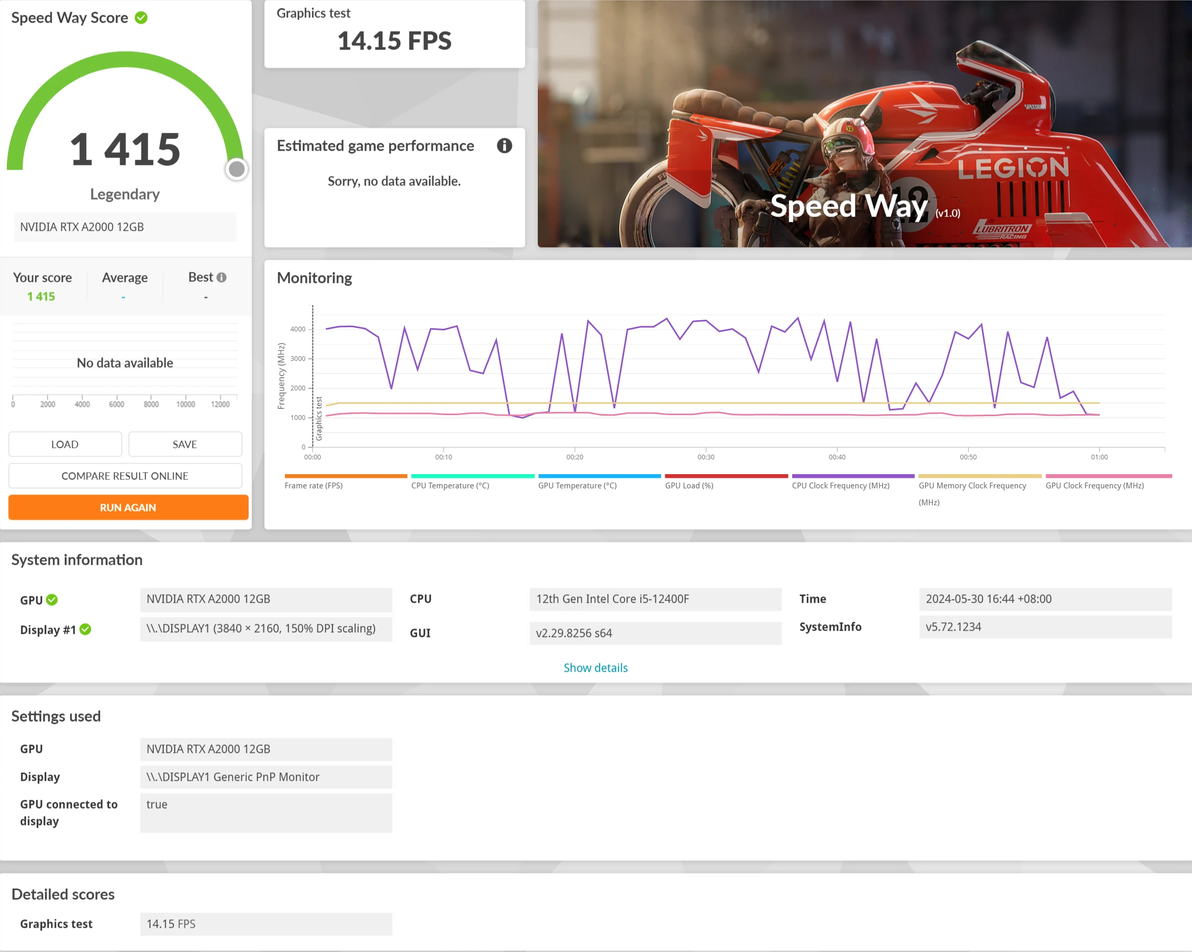Expand system info with Show details
The image size is (1192, 952).
(x=595, y=668)
